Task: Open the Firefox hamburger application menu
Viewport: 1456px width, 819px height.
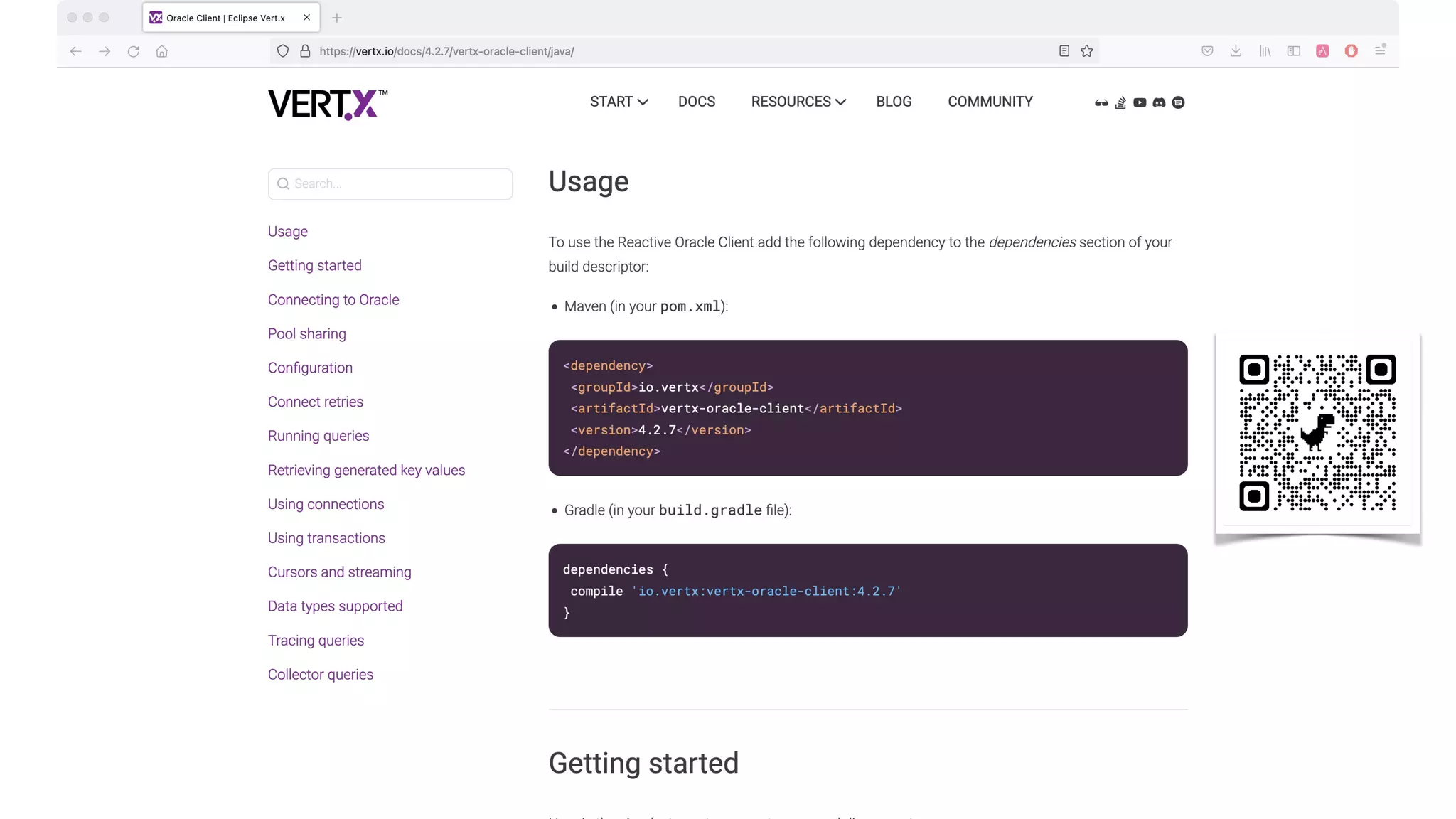Action: tap(1380, 51)
